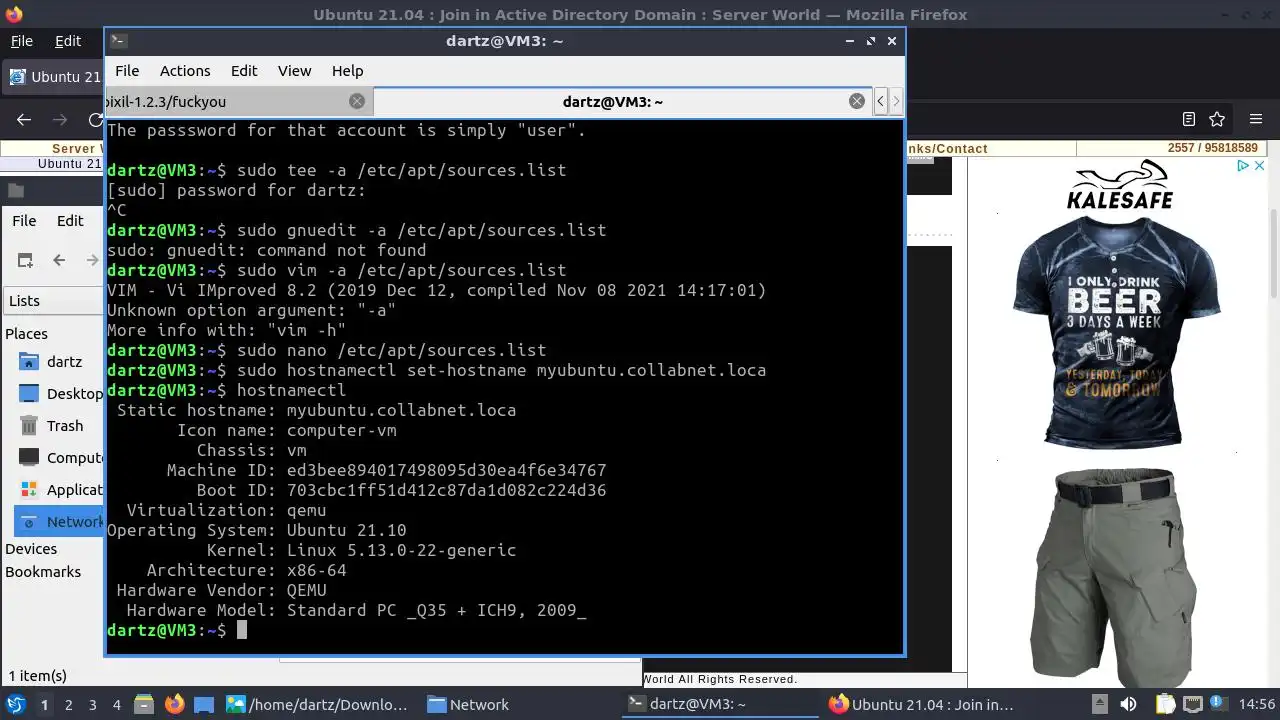Close the advertisement with the X icon
The width and height of the screenshot is (1280, 720).
click(1259, 166)
